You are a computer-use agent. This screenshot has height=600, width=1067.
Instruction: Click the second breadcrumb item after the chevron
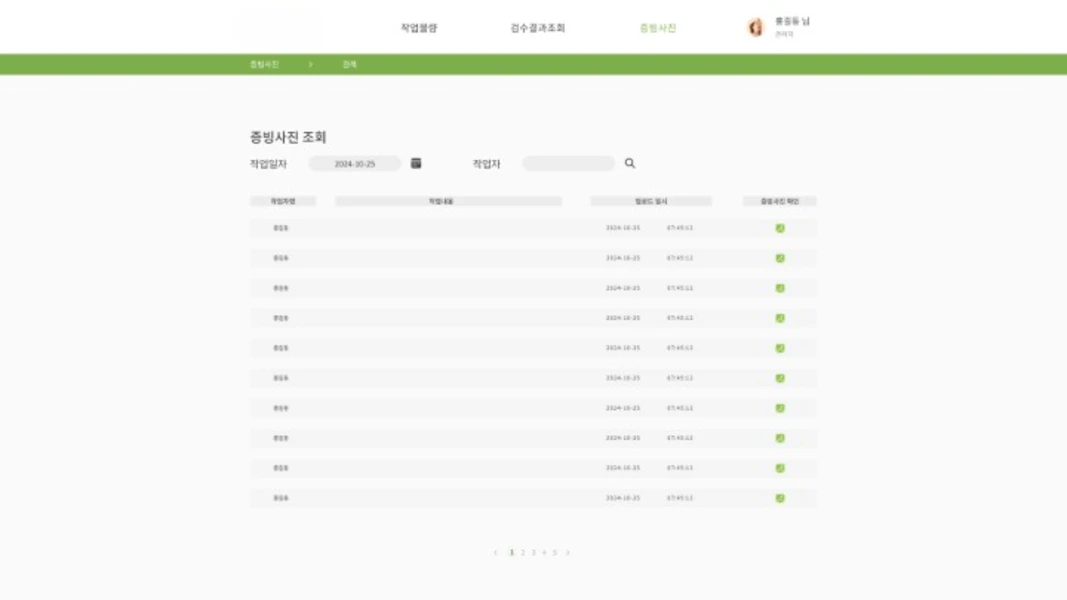[349, 64]
